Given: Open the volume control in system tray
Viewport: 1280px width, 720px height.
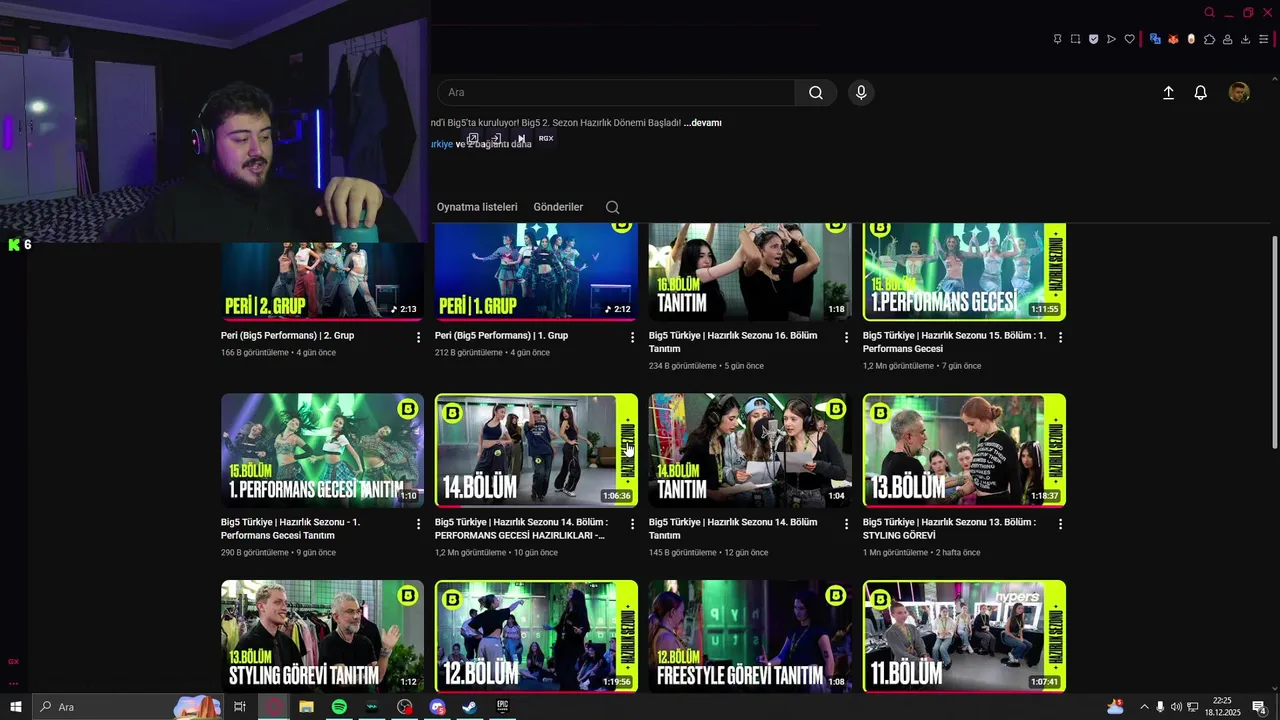Looking at the screenshot, I should click(1176, 707).
